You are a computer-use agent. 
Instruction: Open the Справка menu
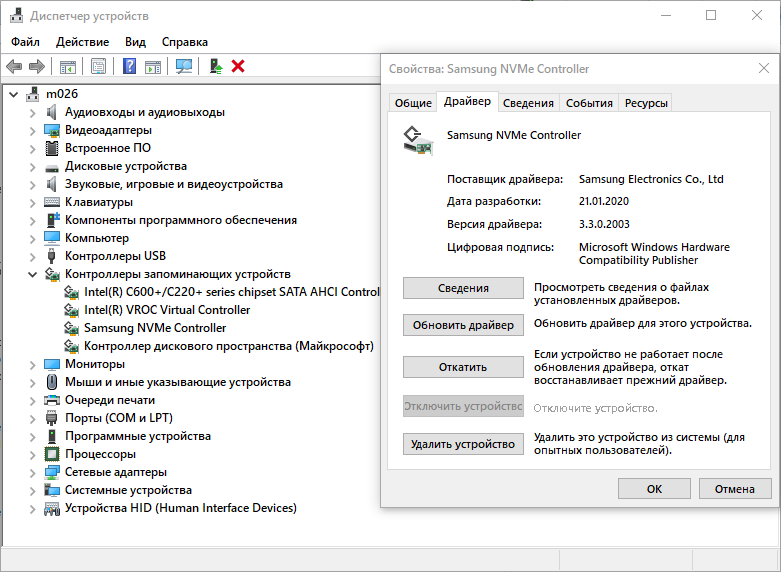click(x=185, y=42)
